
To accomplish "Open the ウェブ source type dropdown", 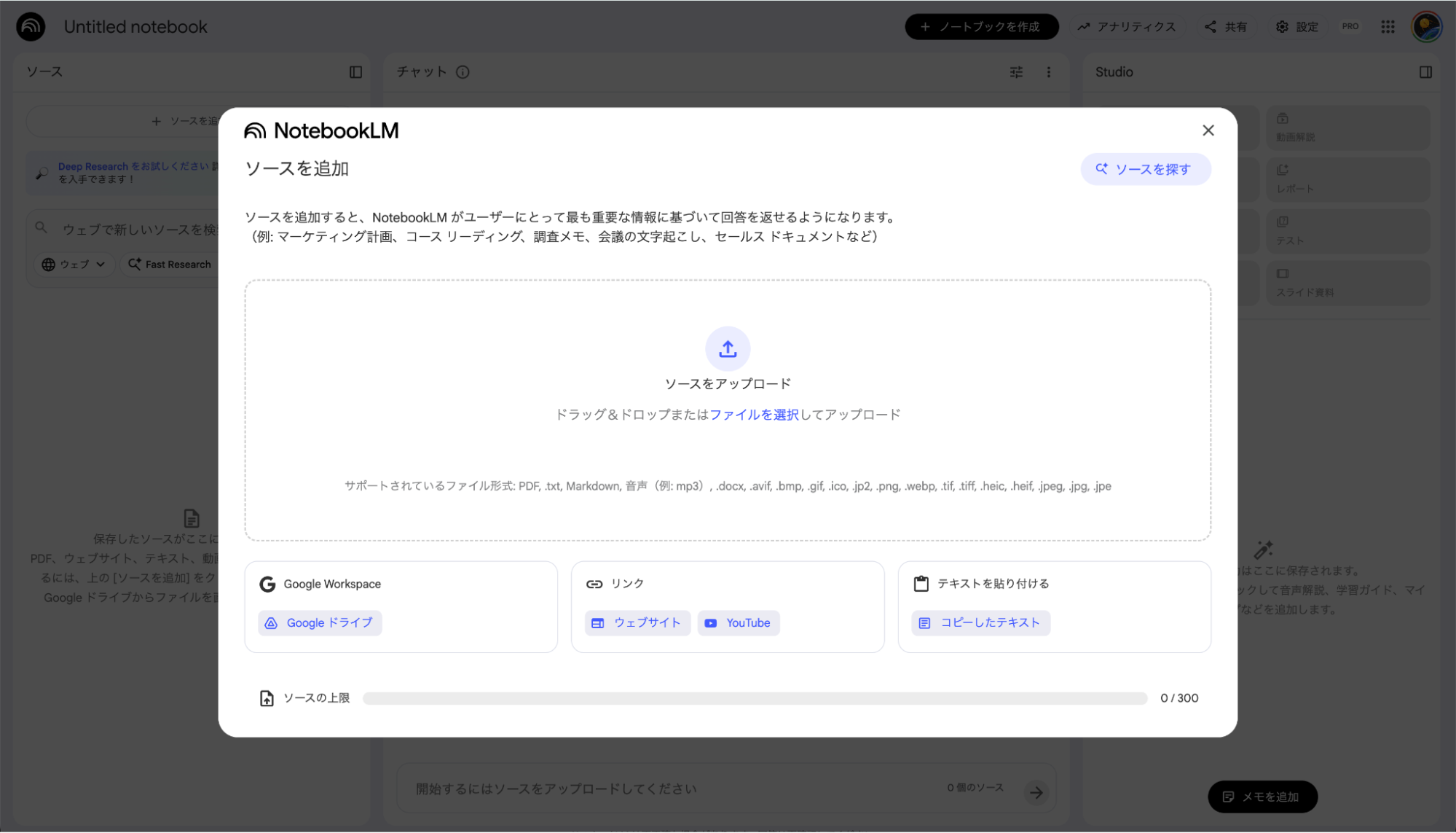I will coord(73,265).
